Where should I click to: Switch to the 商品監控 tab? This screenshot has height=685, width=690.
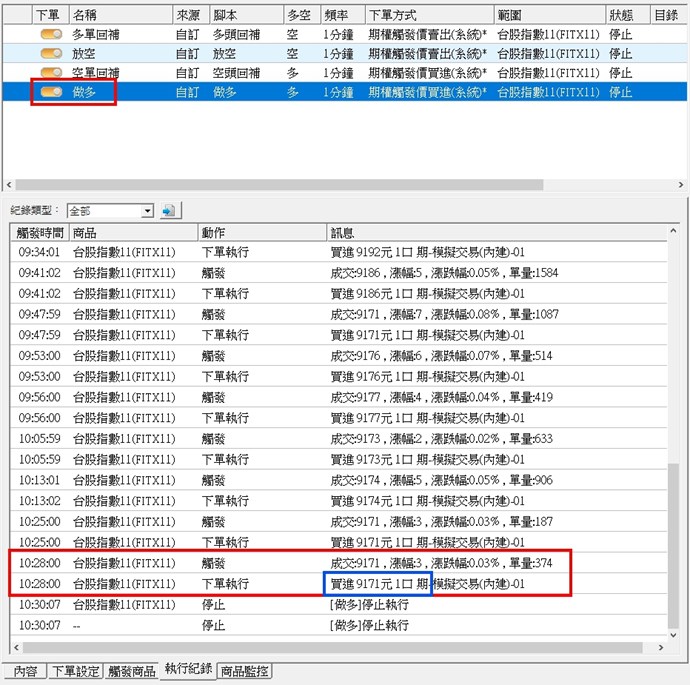point(245,671)
